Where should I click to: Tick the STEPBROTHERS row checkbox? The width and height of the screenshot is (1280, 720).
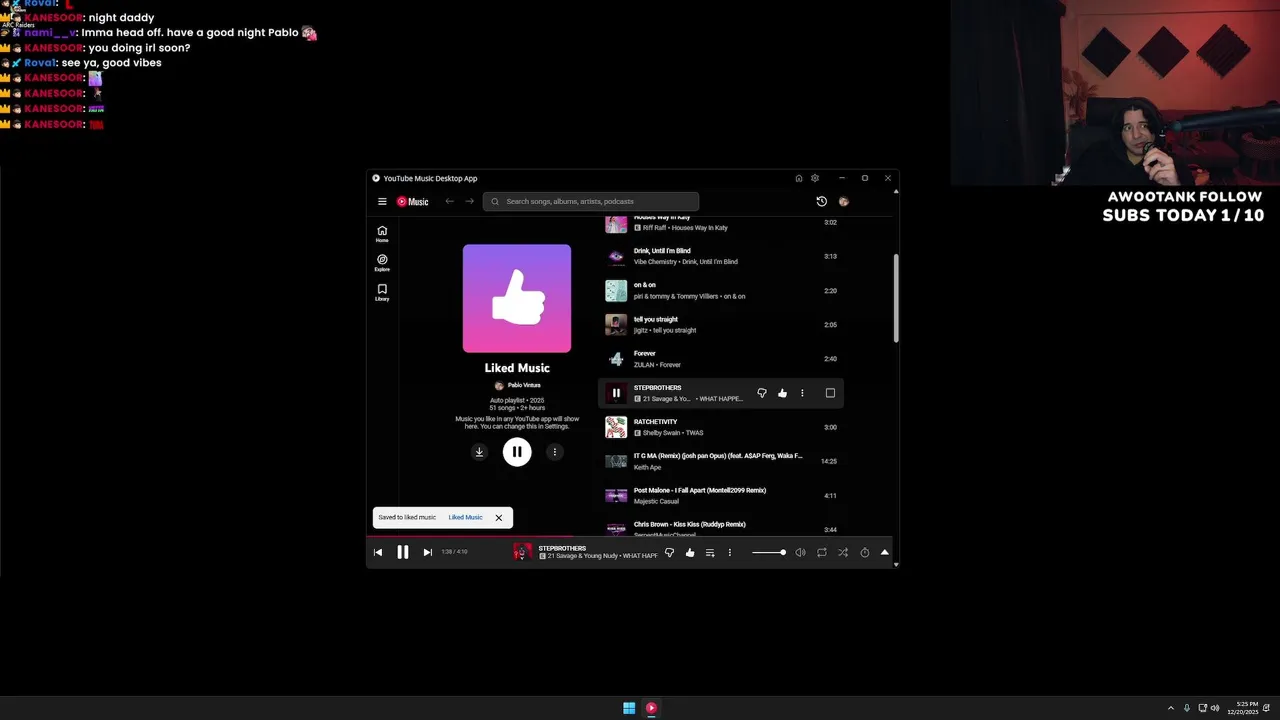[830, 393]
